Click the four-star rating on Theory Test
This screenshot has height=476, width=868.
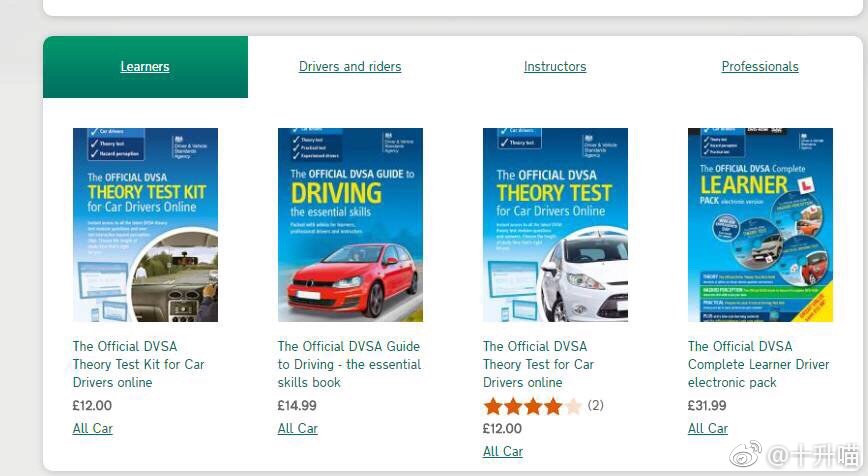533,406
